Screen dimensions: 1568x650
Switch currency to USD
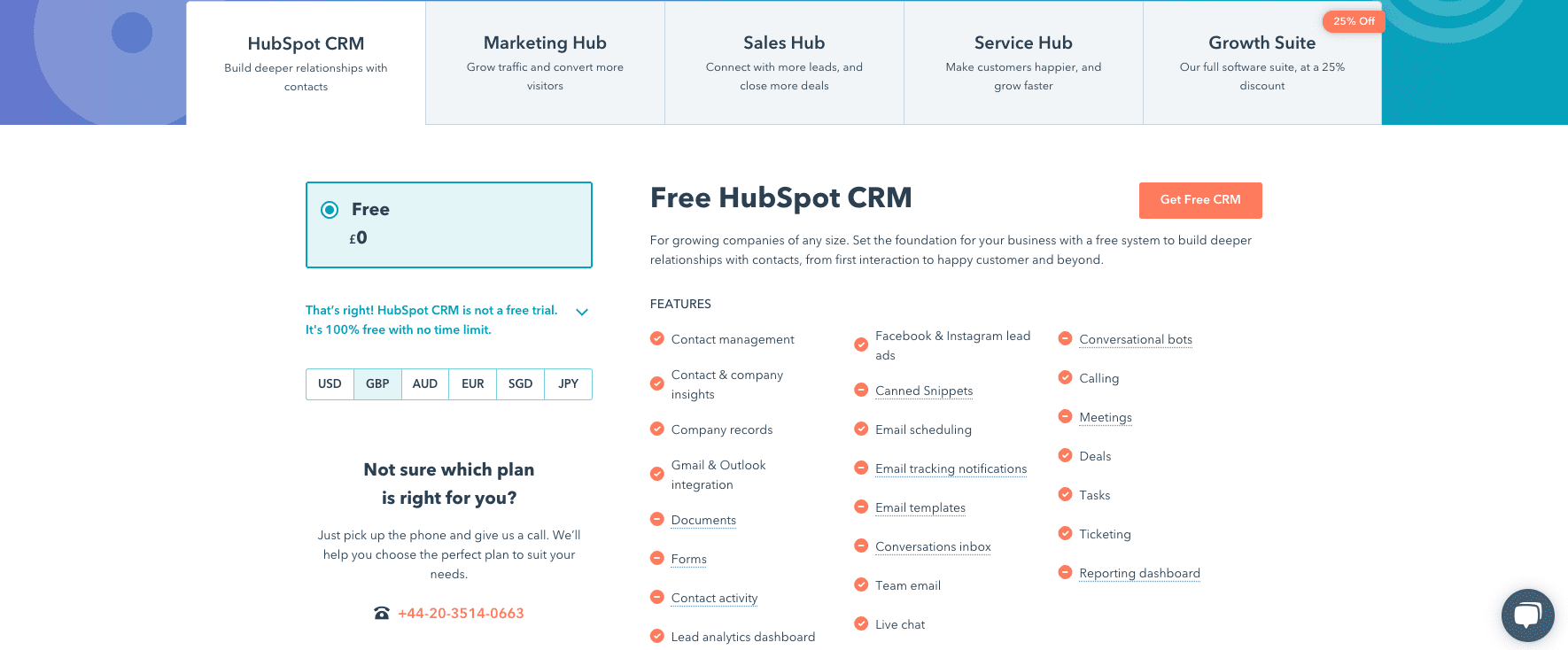330,384
